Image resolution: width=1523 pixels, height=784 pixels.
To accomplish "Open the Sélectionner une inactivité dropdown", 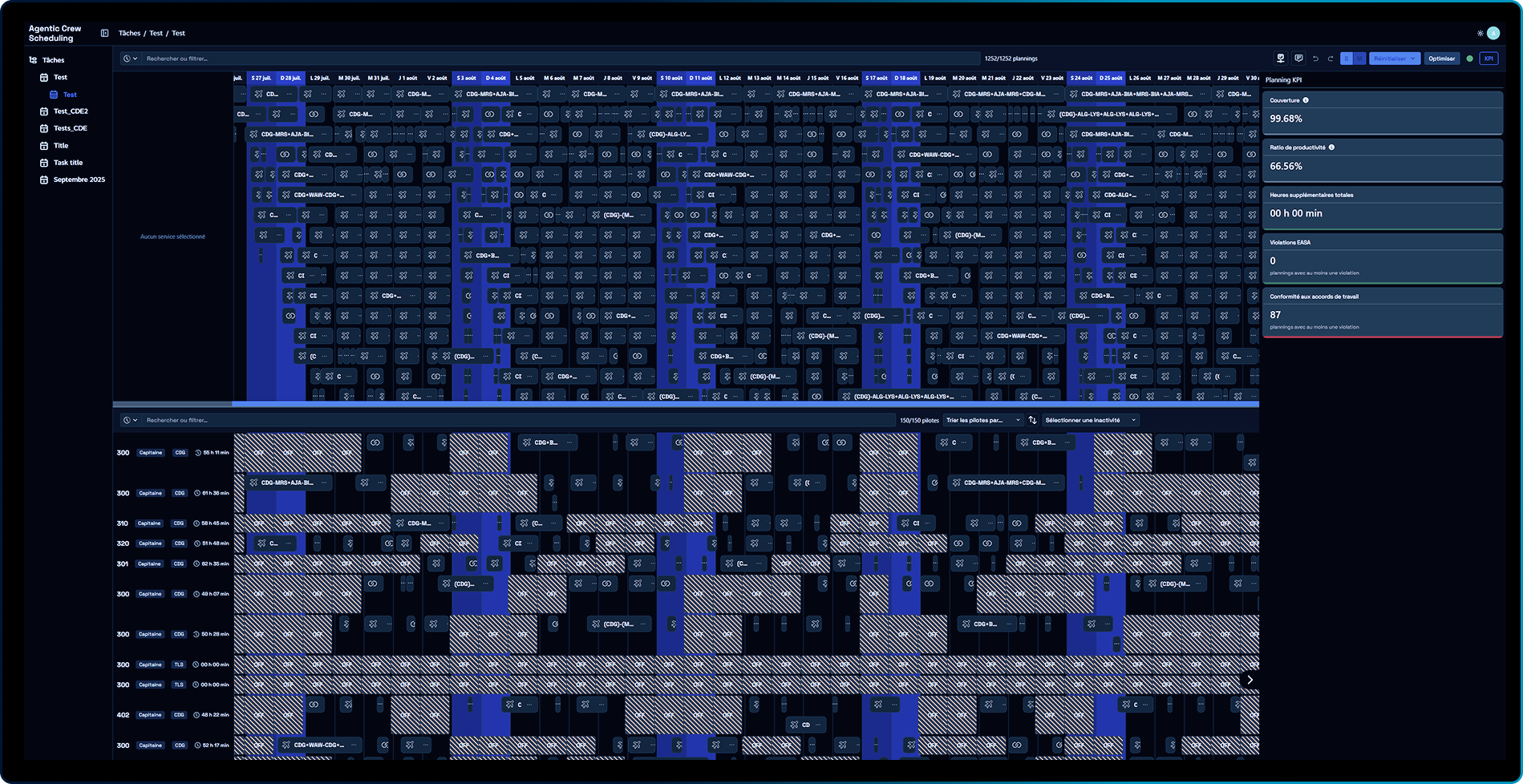I will pos(1089,420).
